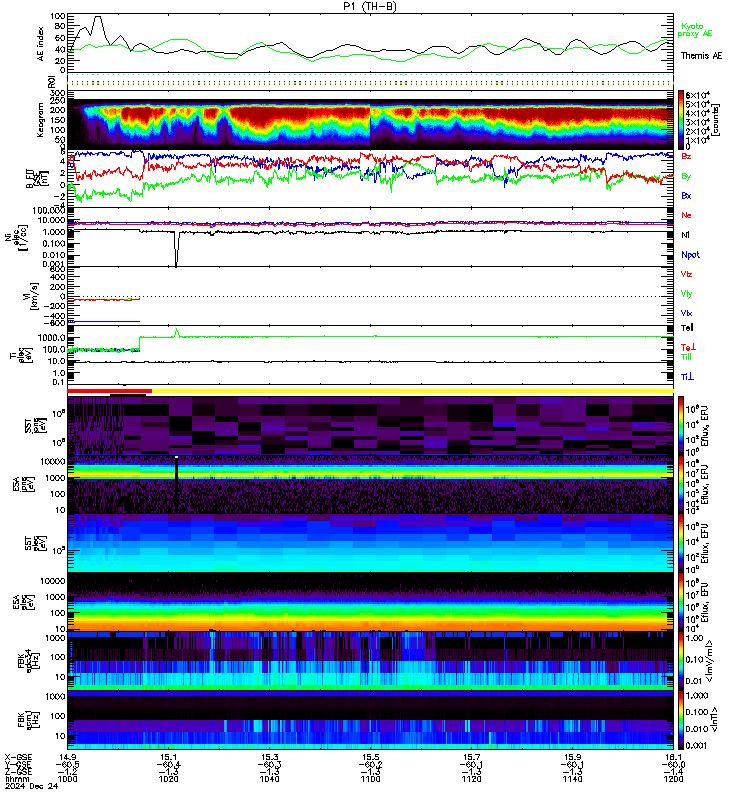Select the blue "Bx" legend label
750x800 pixels.
(x=686, y=196)
